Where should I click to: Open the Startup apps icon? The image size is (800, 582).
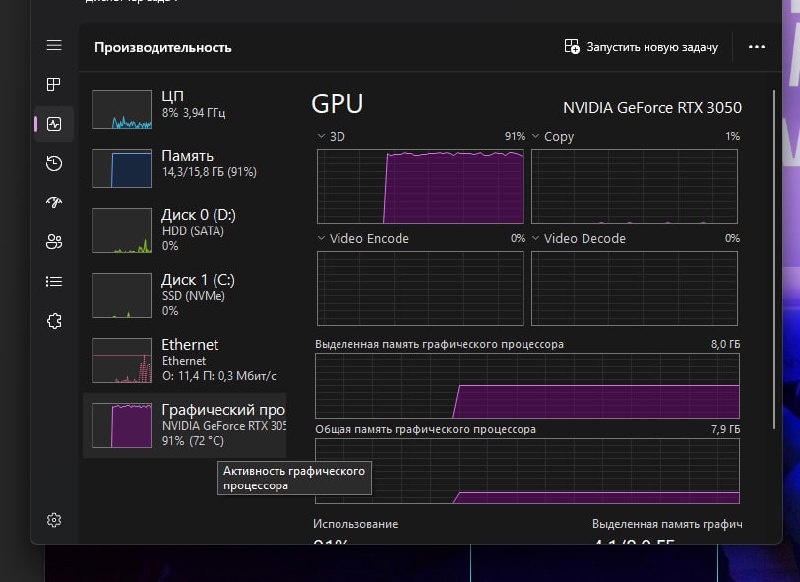coord(54,203)
